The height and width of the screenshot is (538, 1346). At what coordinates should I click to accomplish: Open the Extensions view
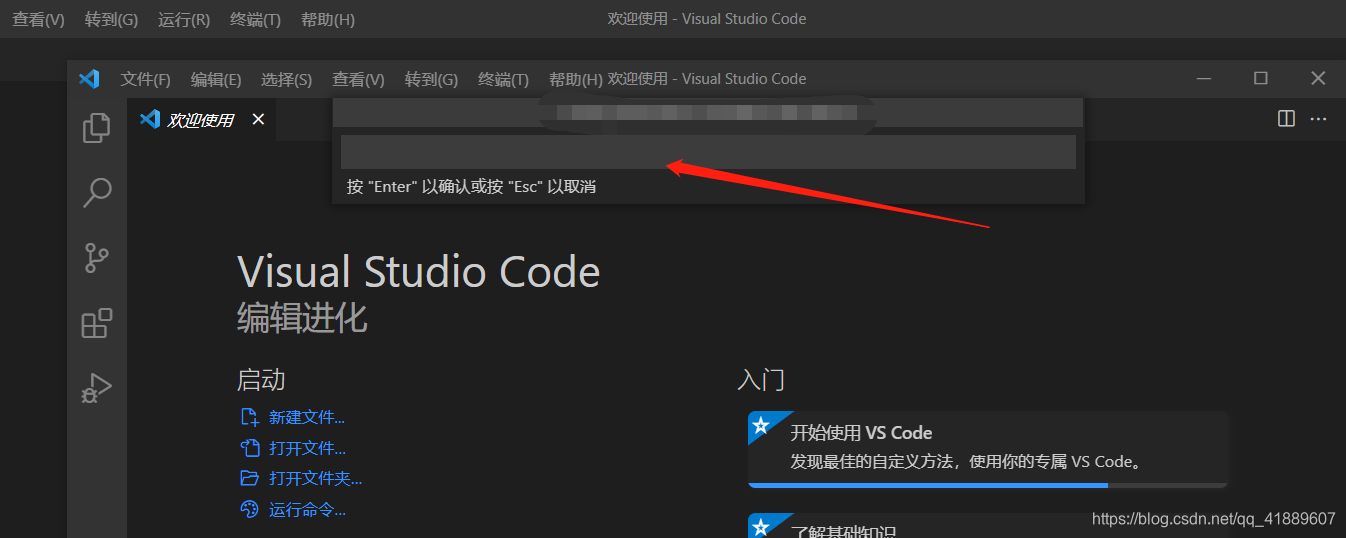tap(97, 323)
